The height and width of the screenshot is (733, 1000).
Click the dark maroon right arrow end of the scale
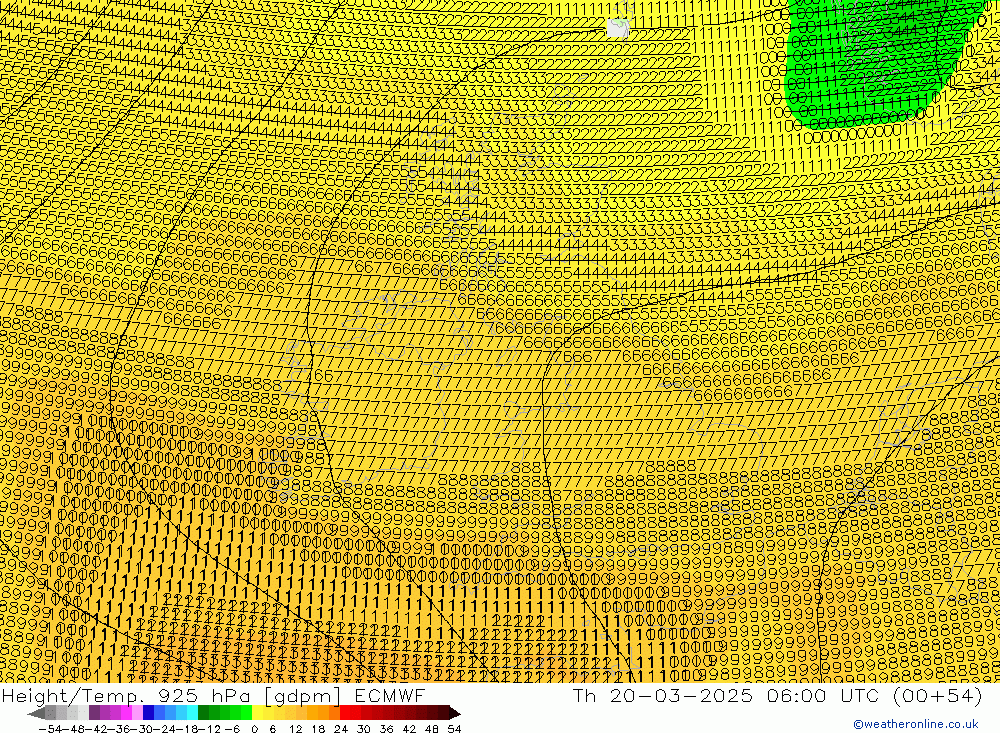(x=455, y=713)
